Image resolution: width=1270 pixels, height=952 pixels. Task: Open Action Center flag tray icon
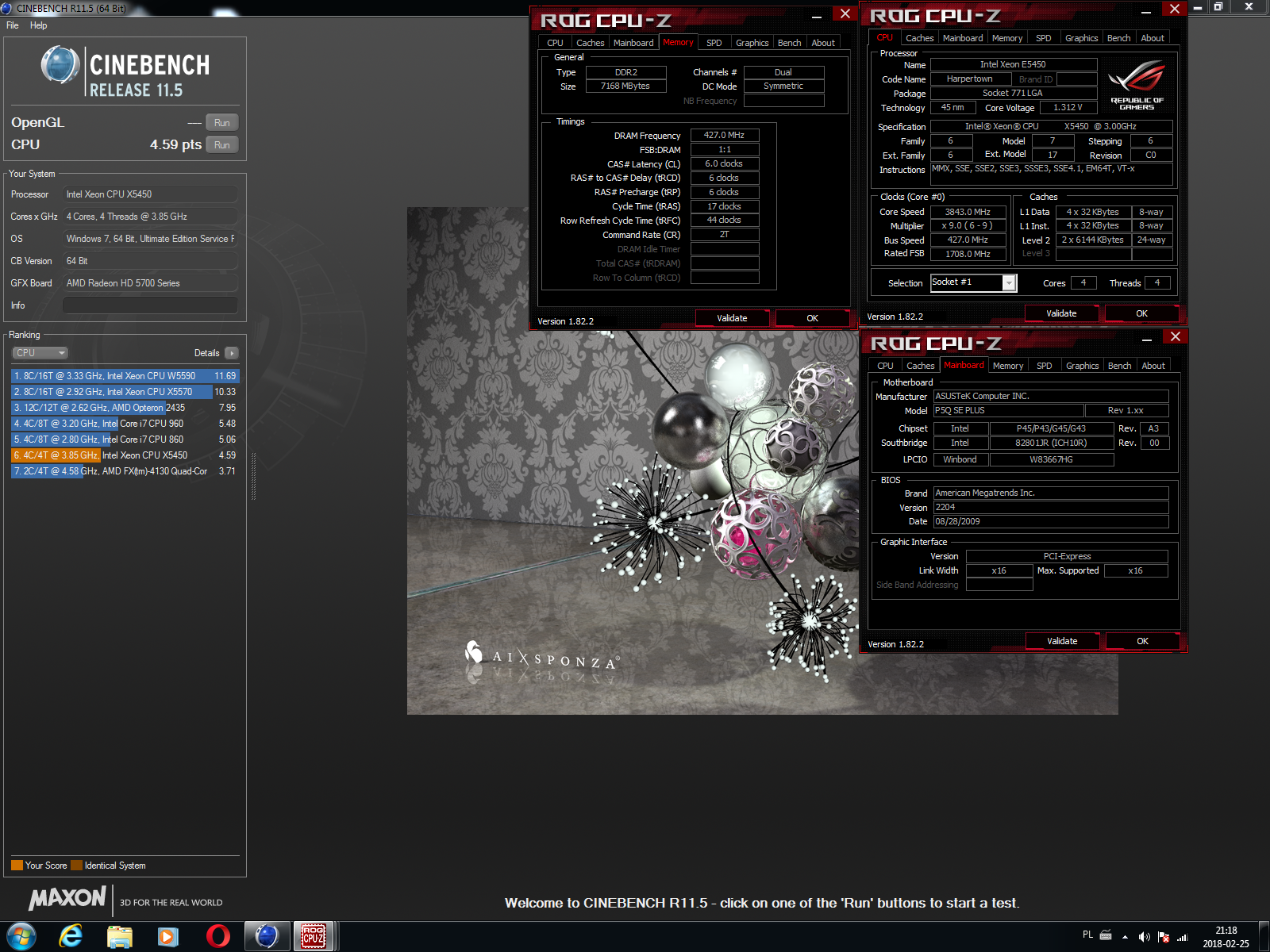click(x=1163, y=937)
